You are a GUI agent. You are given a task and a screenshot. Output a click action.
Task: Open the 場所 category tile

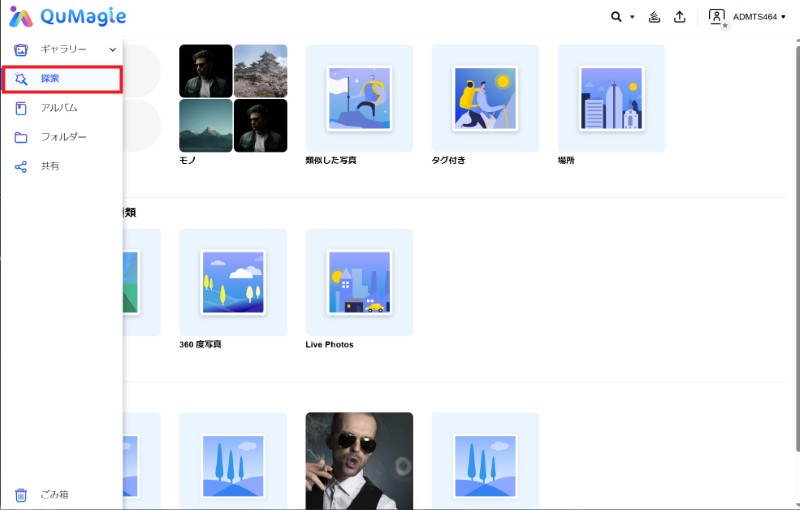[611, 98]
